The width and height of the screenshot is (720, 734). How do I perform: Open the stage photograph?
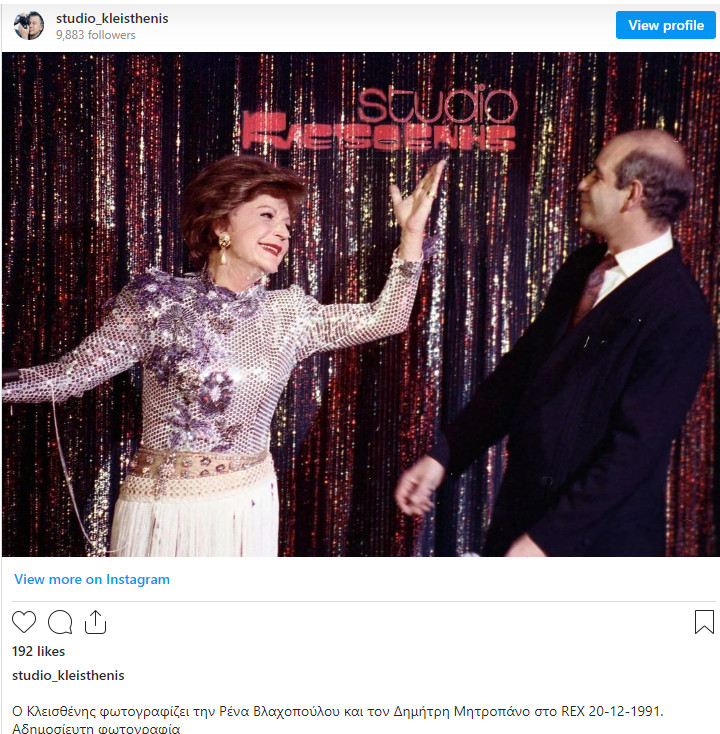pos(360,304)
